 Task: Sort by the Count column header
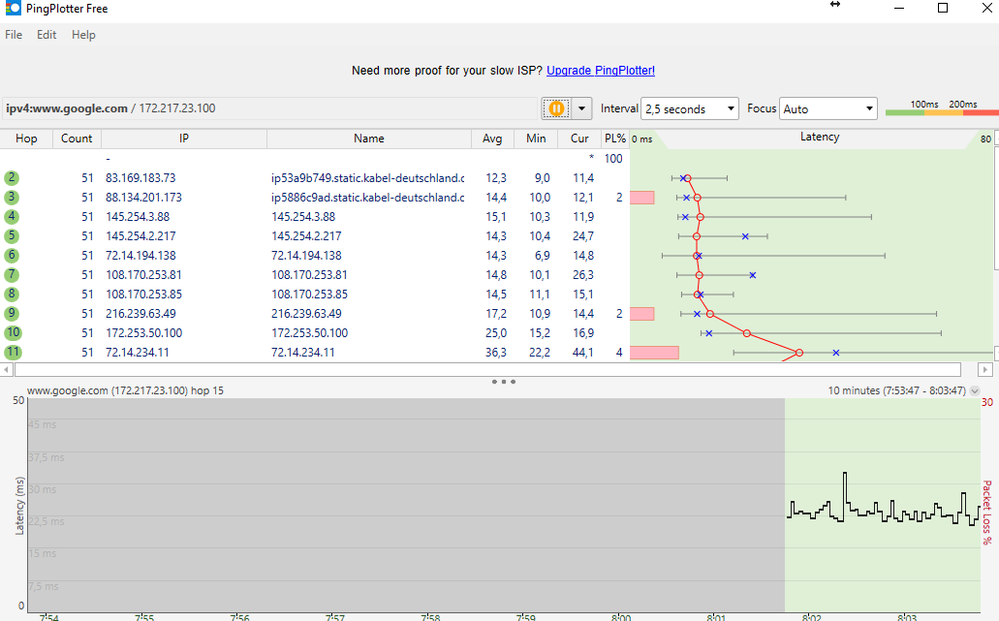point(76,139)
